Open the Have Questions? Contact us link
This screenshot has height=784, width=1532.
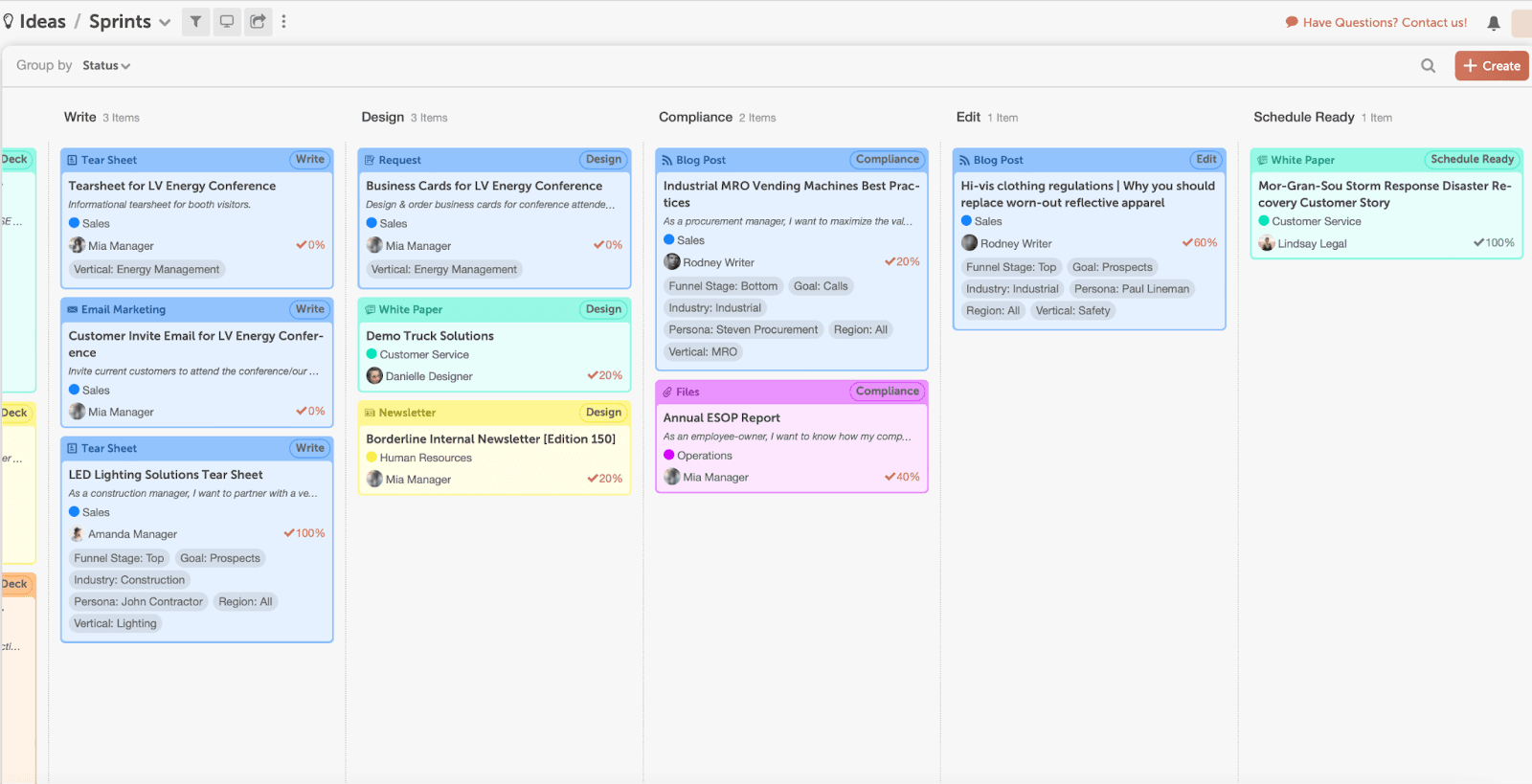pyautogui.click(x=1384, y=22)
